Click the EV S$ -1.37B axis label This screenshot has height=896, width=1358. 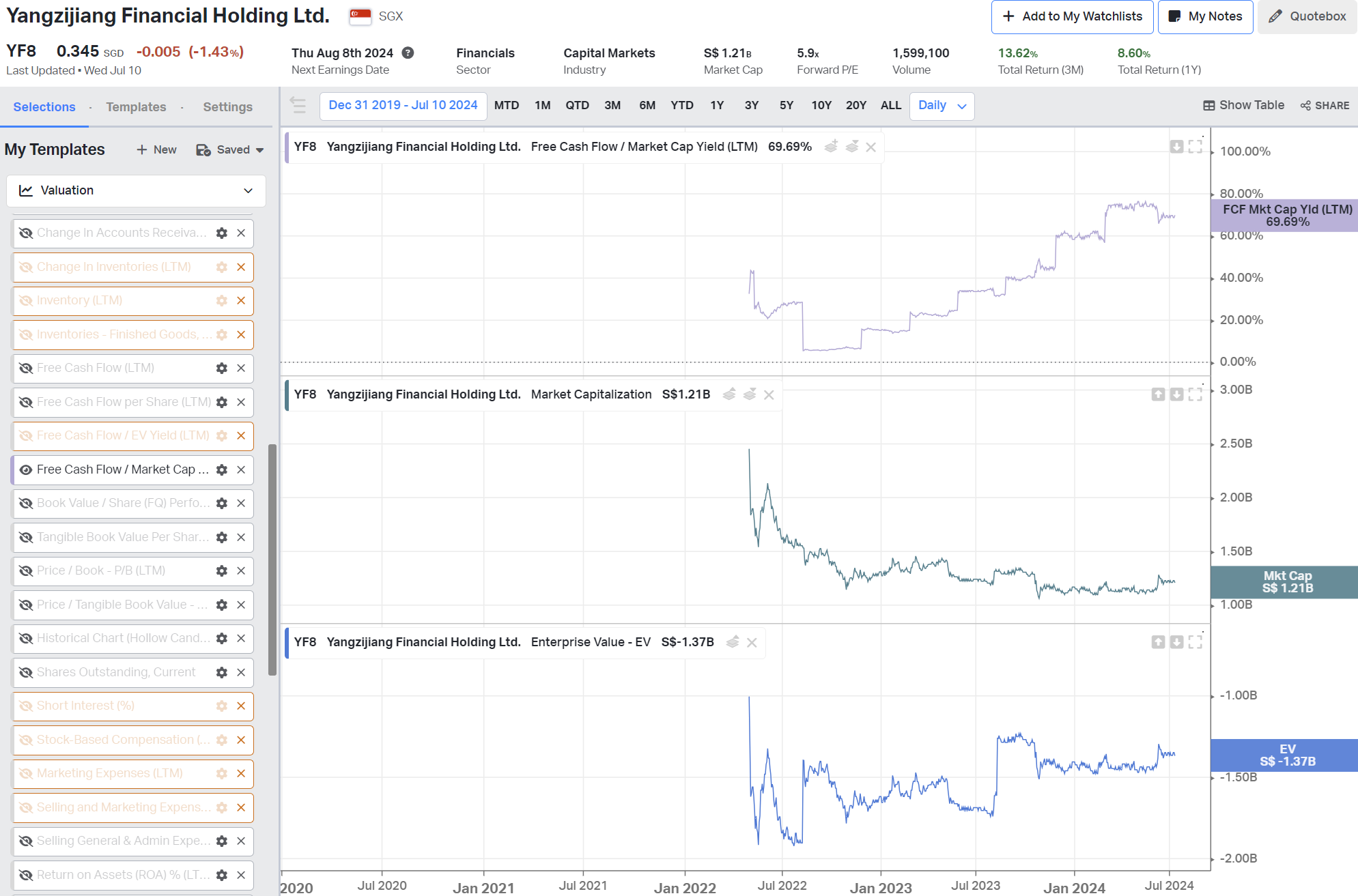[x=1284, y=755]
